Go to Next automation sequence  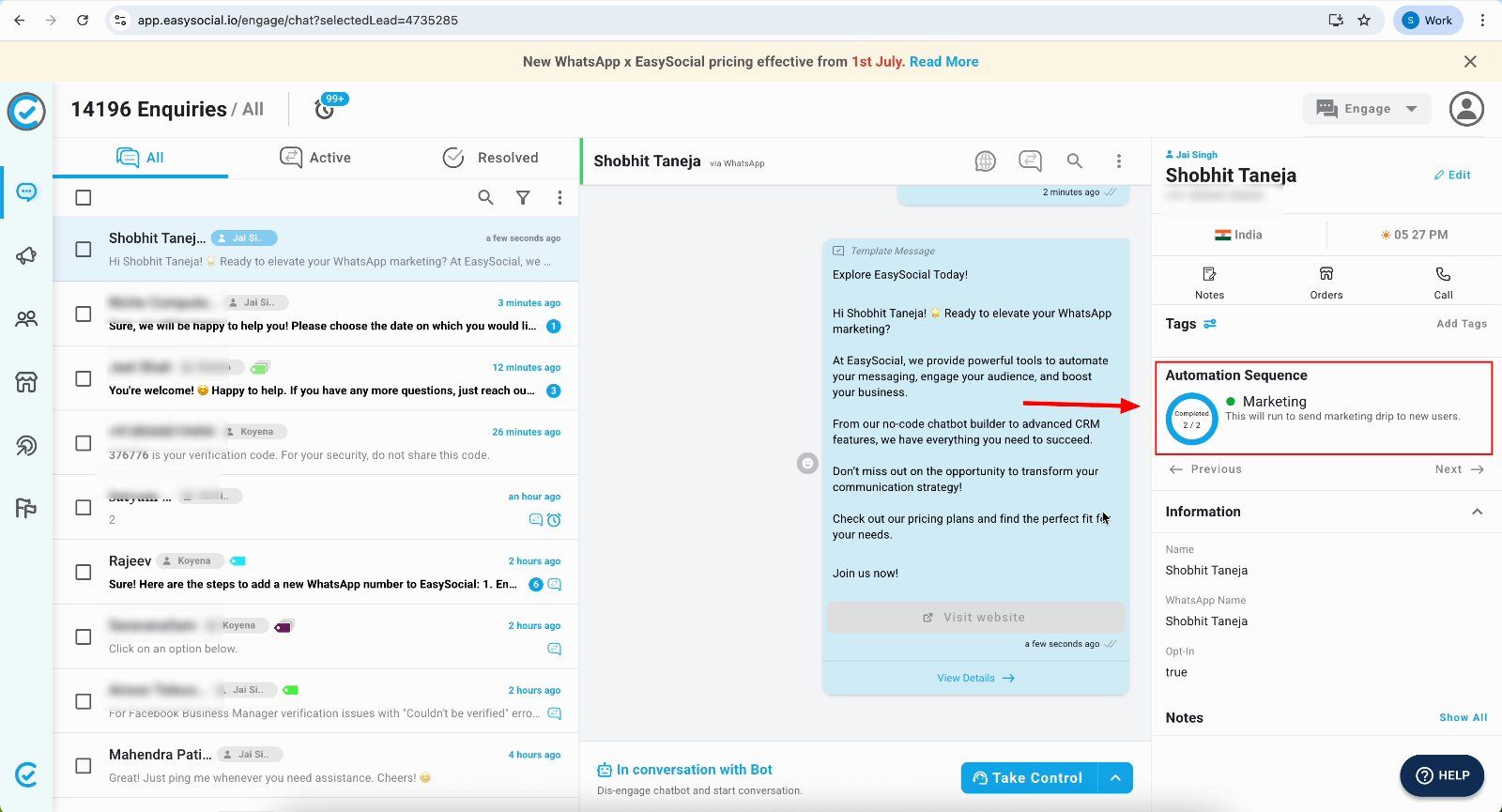click(1459, 469)
